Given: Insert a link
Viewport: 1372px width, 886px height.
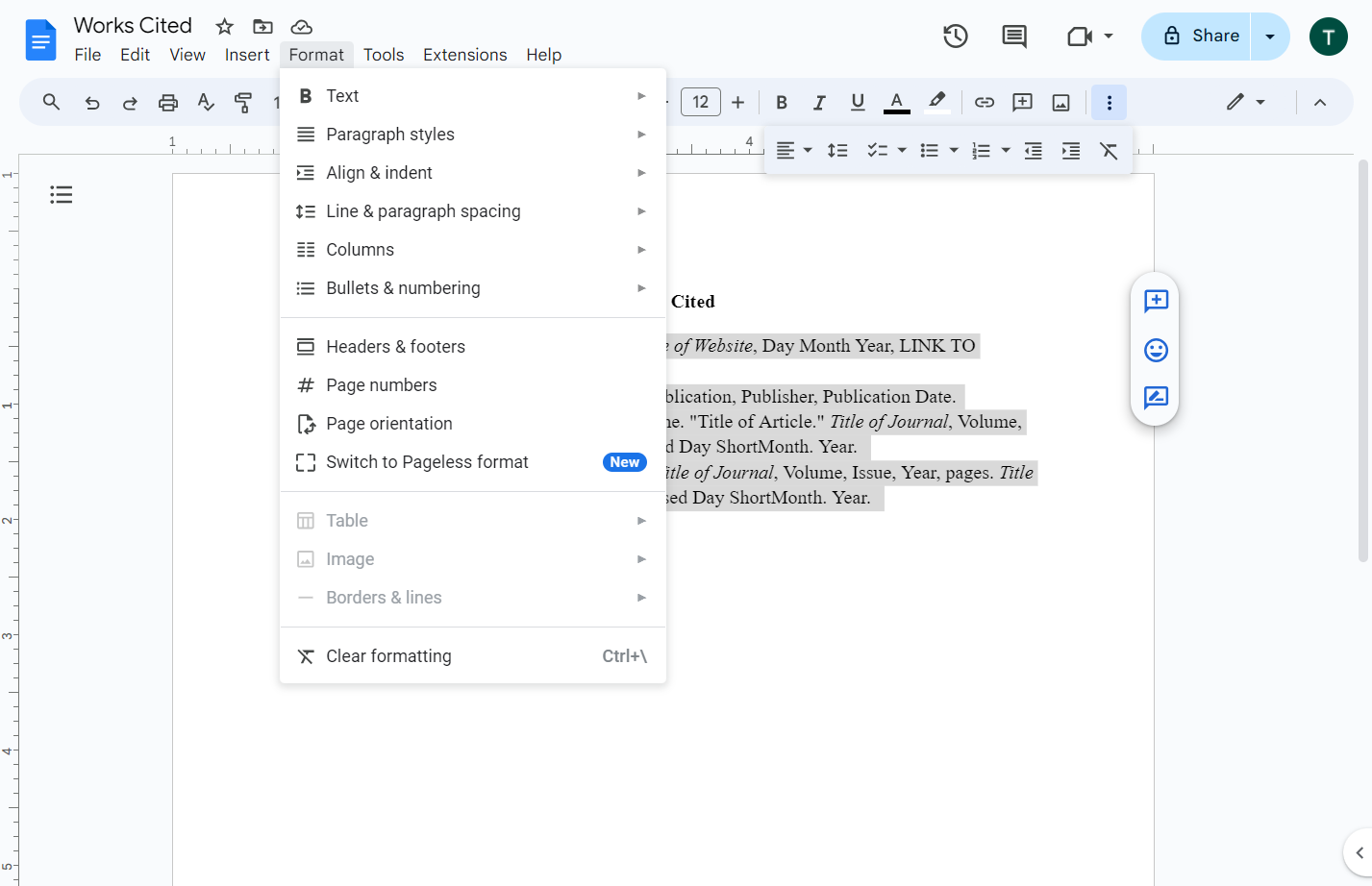Looking at the screenshot, I should [x=985, y=102].
